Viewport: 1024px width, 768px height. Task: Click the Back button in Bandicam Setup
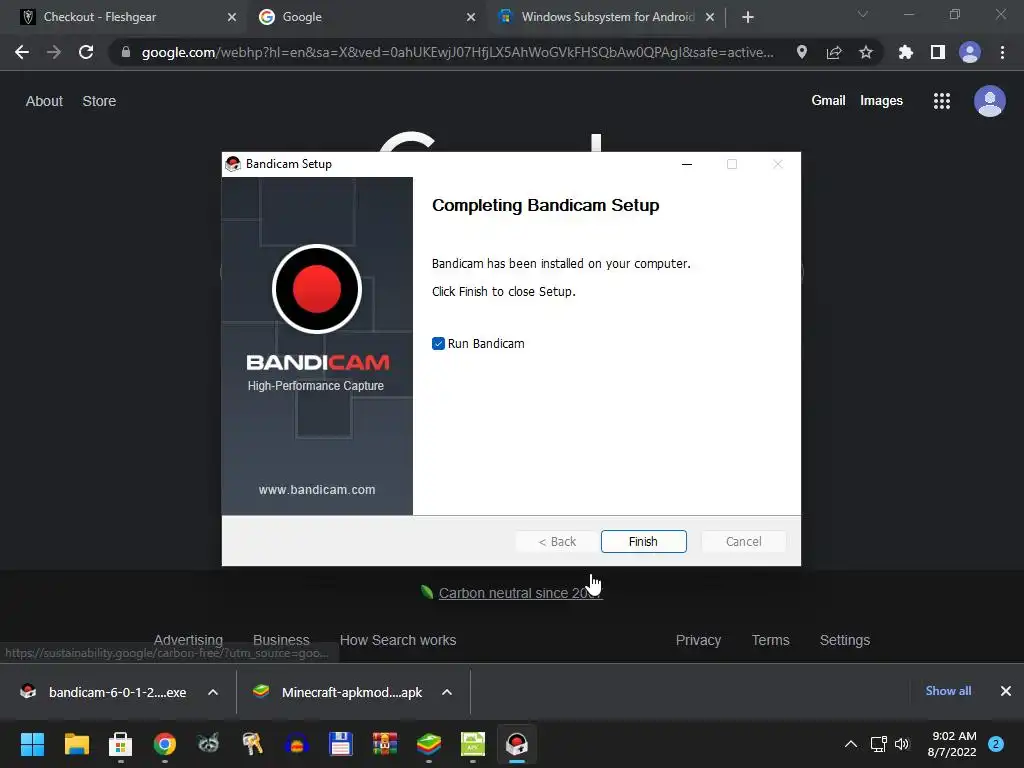pyautogui.click(x=557, y=541)
